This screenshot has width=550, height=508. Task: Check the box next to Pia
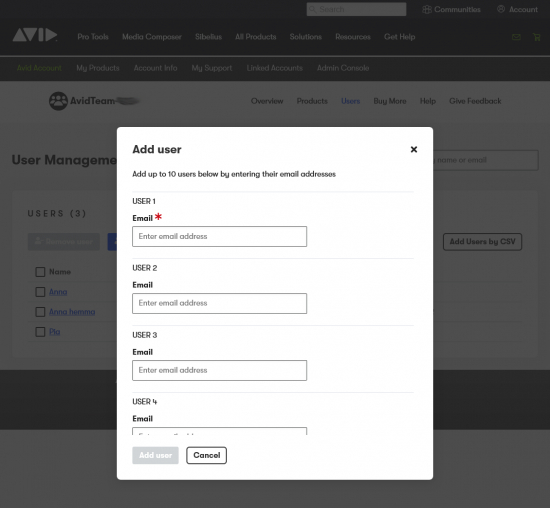coord(40,332)
